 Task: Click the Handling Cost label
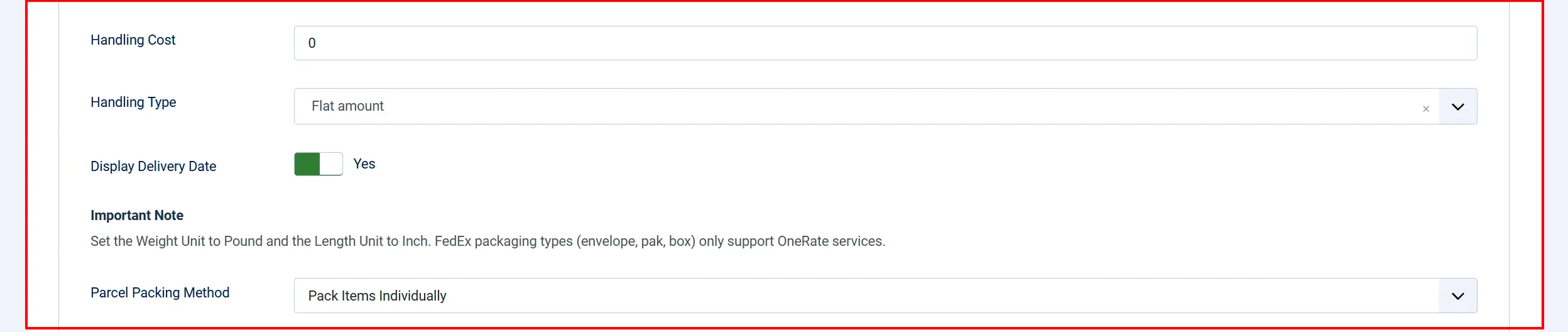coord(133,40)
